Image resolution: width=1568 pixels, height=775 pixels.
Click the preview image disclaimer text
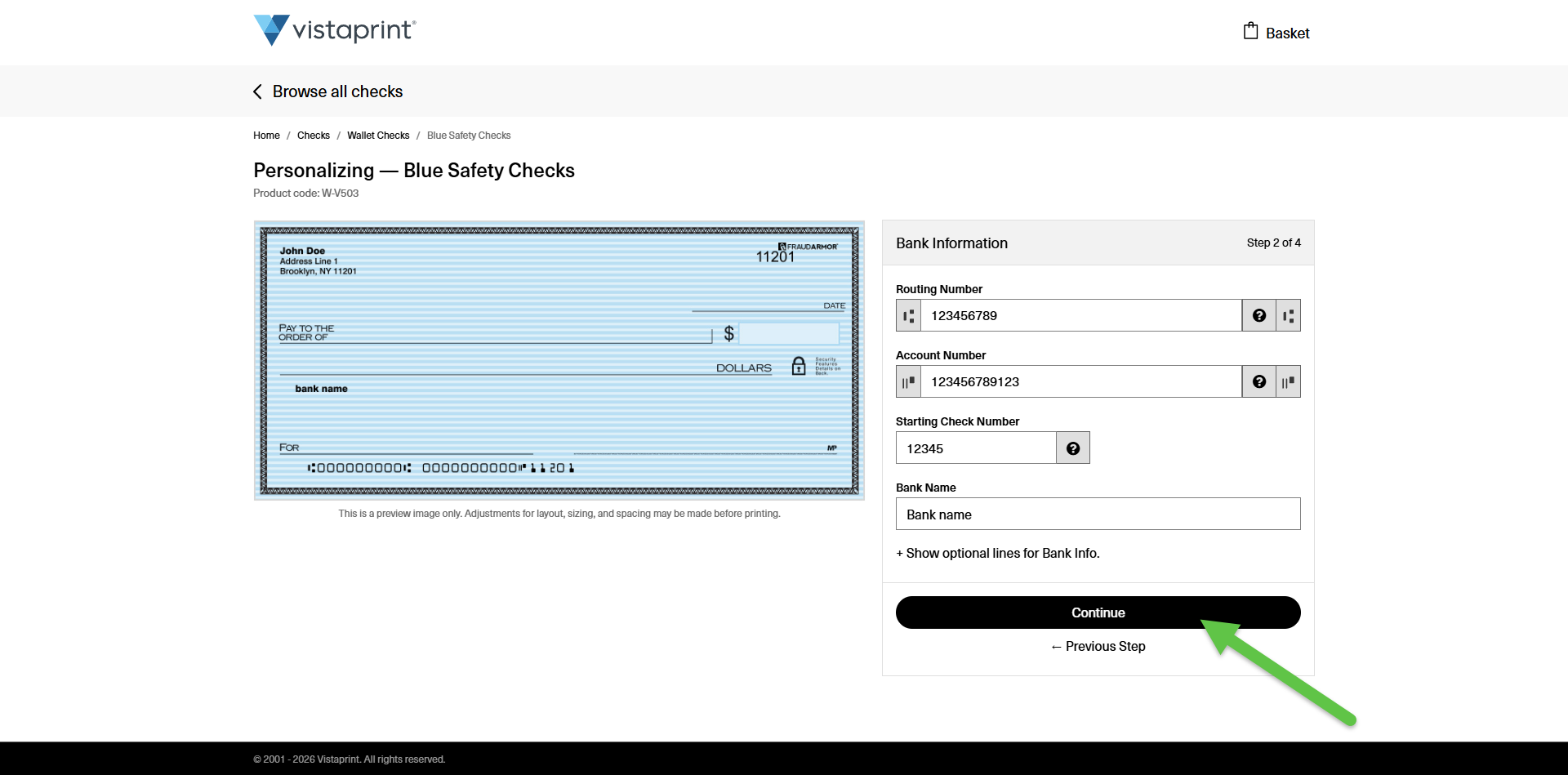[559, 514]
